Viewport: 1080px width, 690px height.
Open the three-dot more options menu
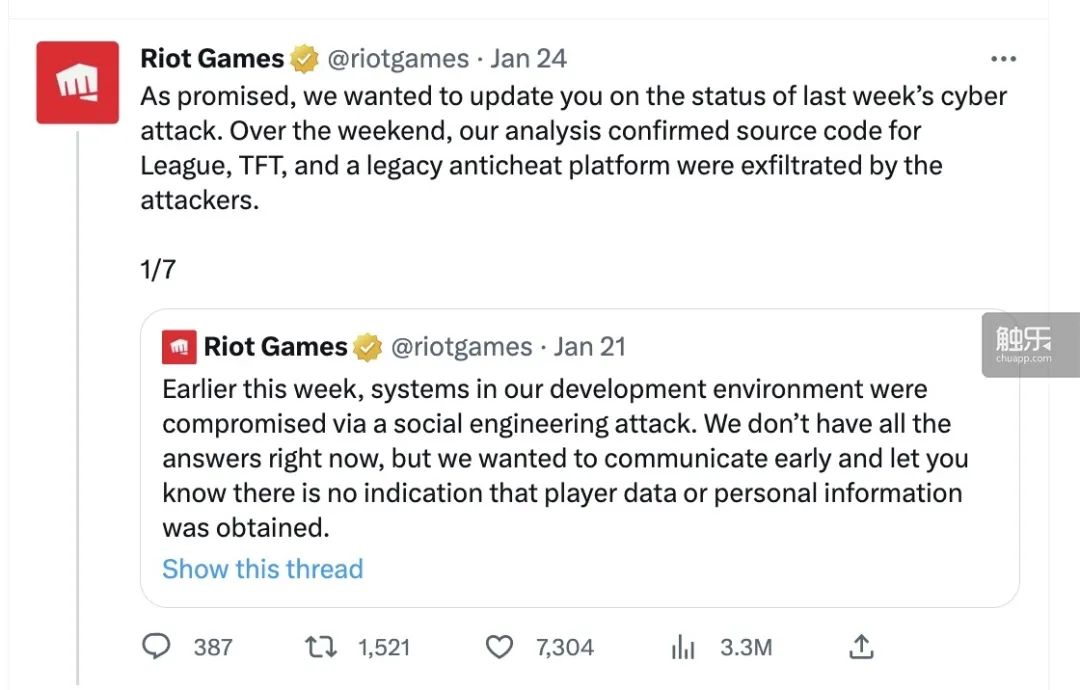(1003, 59)
